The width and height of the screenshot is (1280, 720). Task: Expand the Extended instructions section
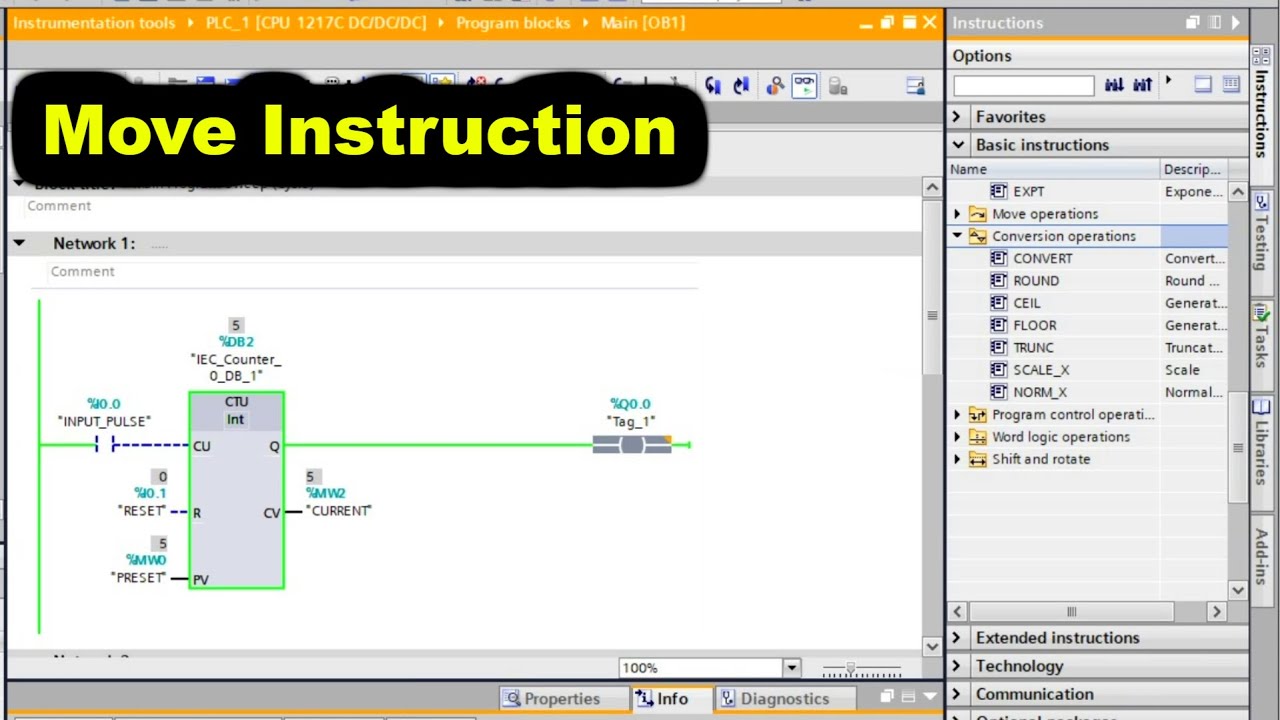pos(958,638)
